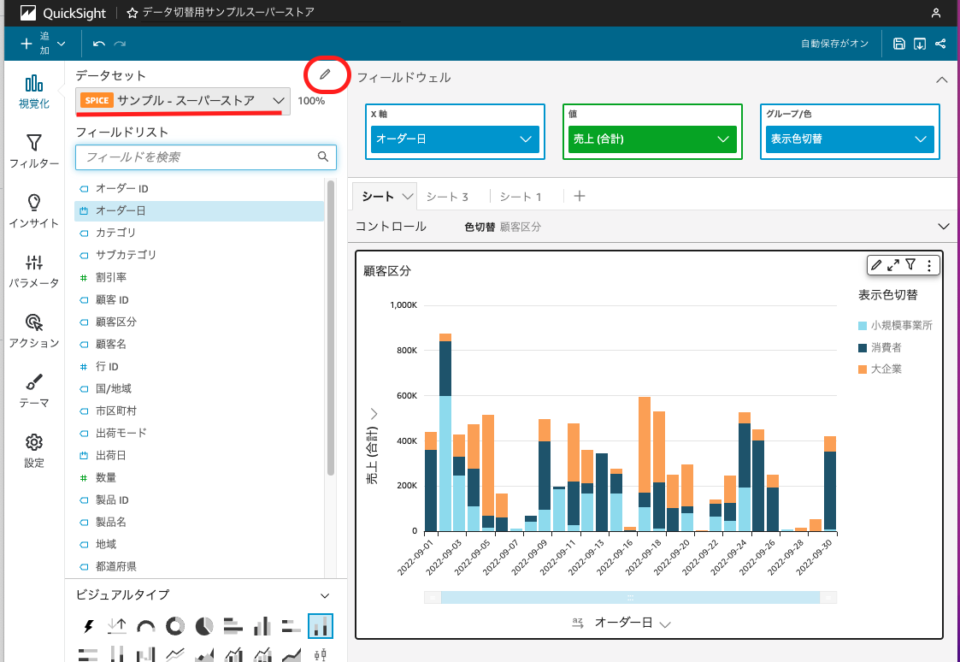The image size is (960, 662).
Task: Open the visual filter icon on the chart
Action: [911, 265]
